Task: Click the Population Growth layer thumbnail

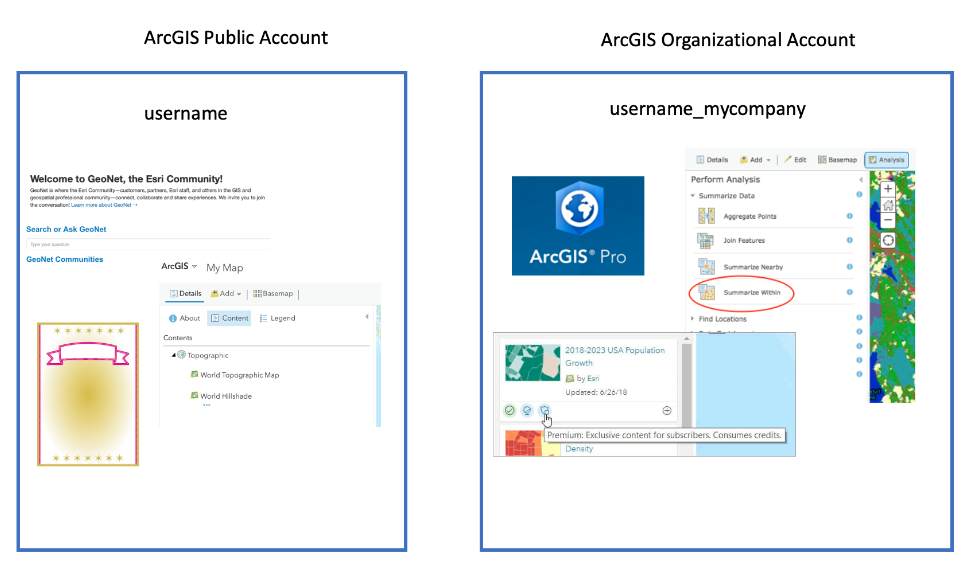Action: (x=532, y=363)
